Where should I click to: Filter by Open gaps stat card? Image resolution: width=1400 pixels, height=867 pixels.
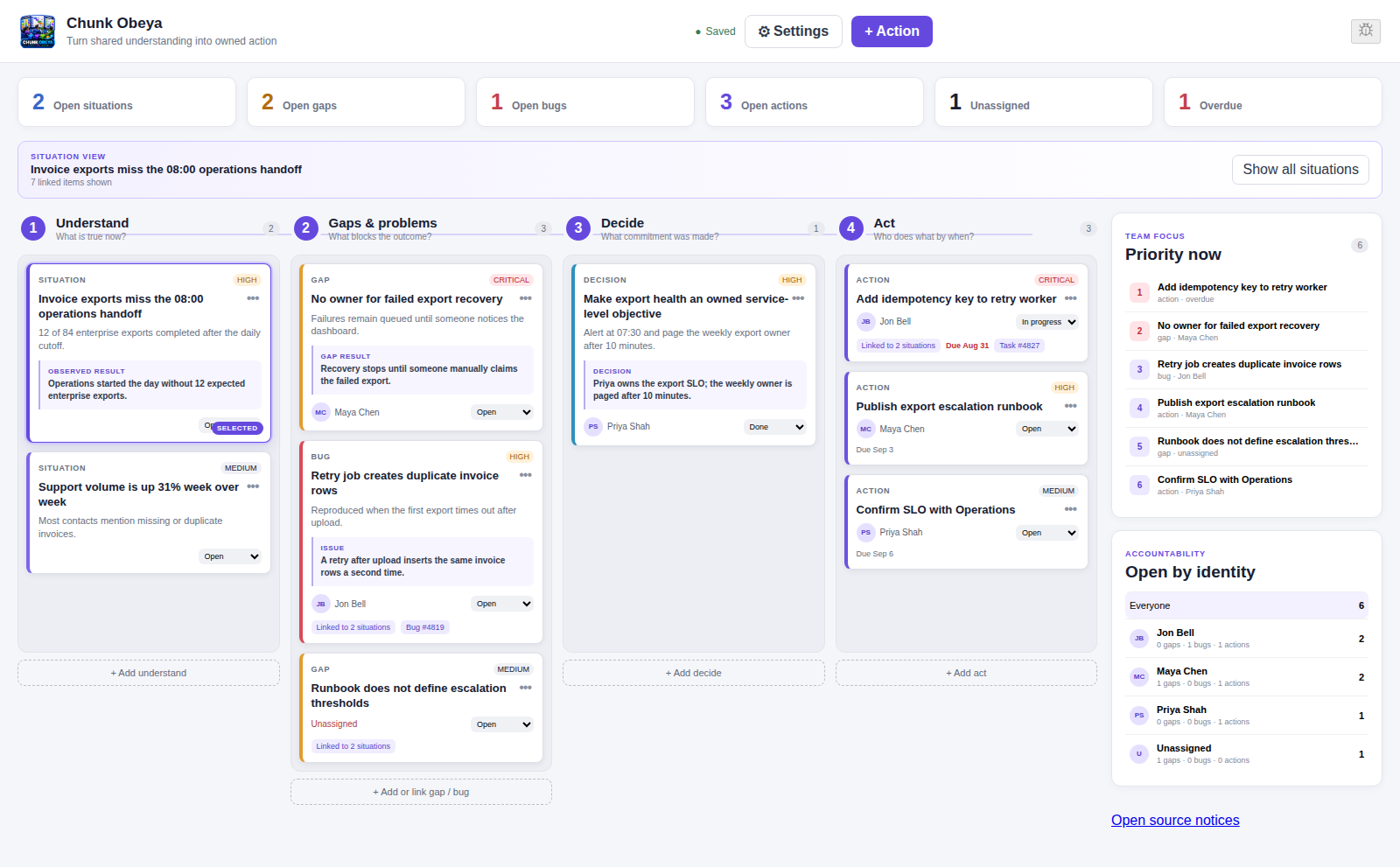pos(356,102)
